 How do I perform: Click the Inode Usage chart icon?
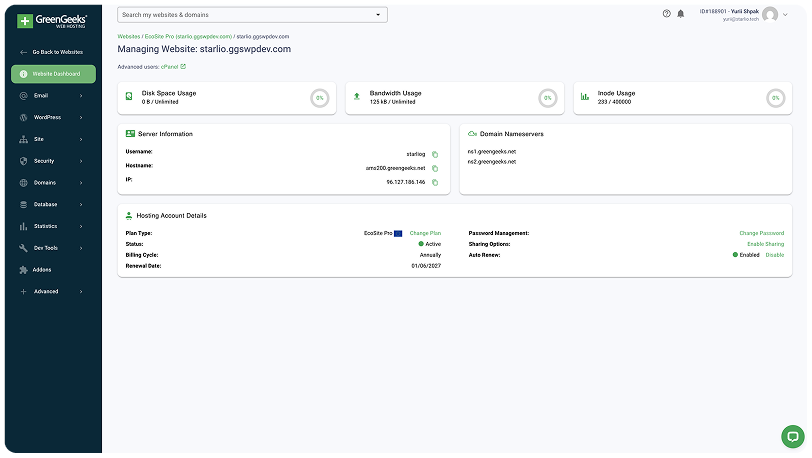585,96
